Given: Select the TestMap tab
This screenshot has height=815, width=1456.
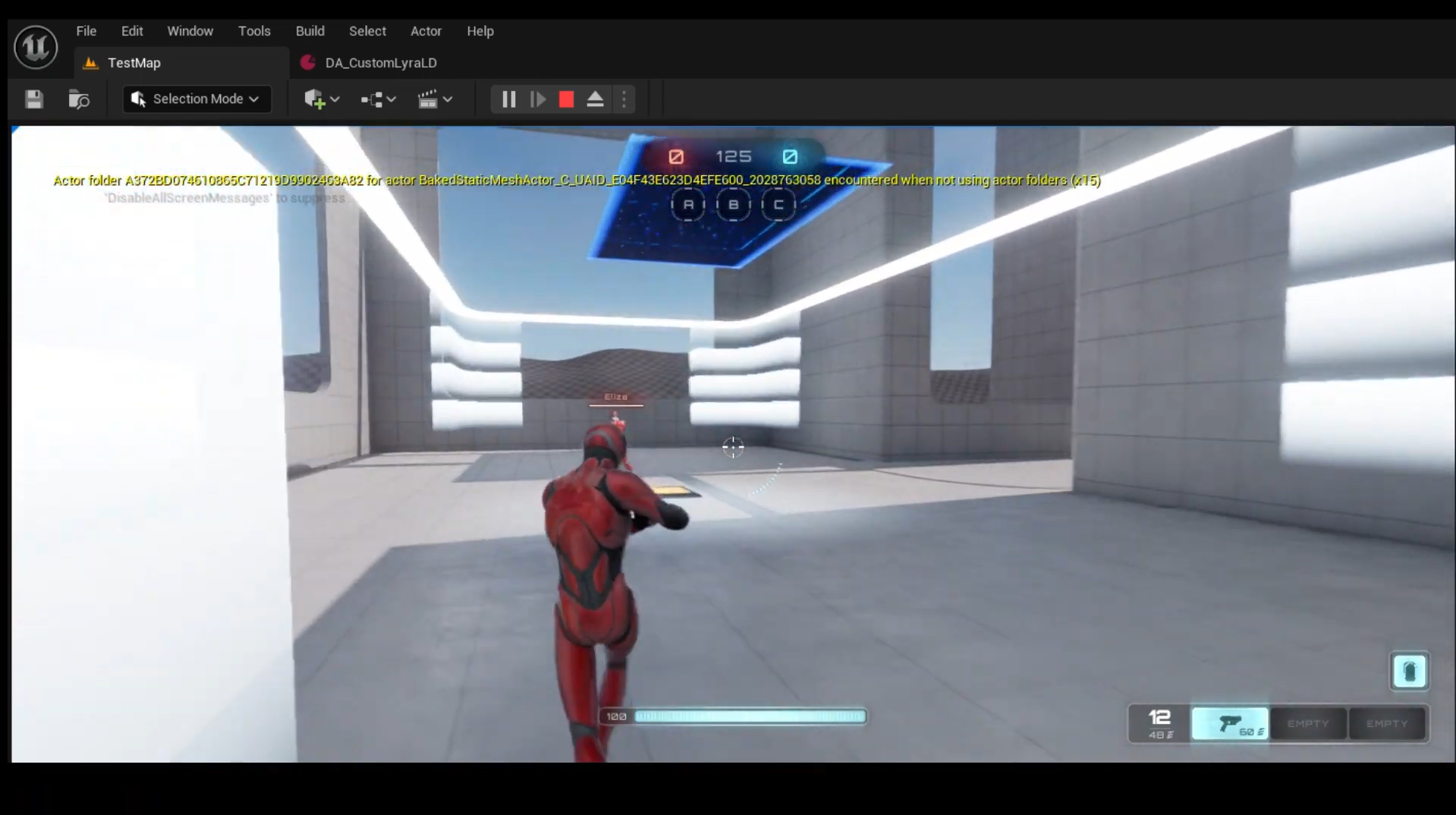Looking at the screenshot, I should [134, 63].
